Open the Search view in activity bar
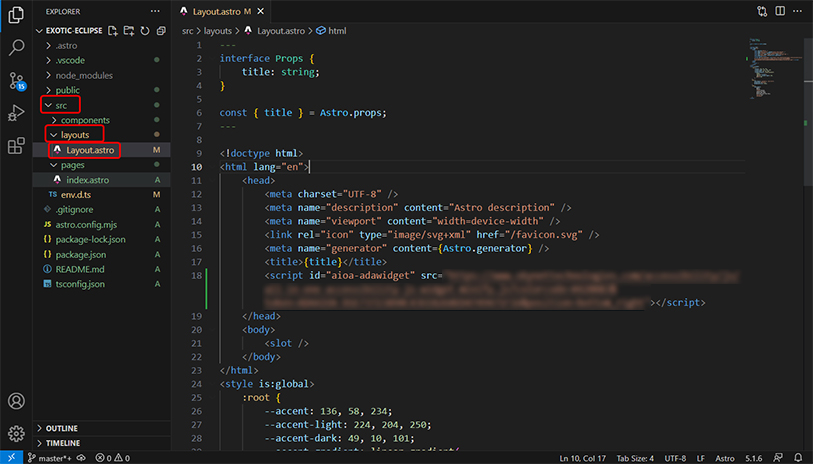Viewport: 813px width, 464px height. tap(16, 47)
